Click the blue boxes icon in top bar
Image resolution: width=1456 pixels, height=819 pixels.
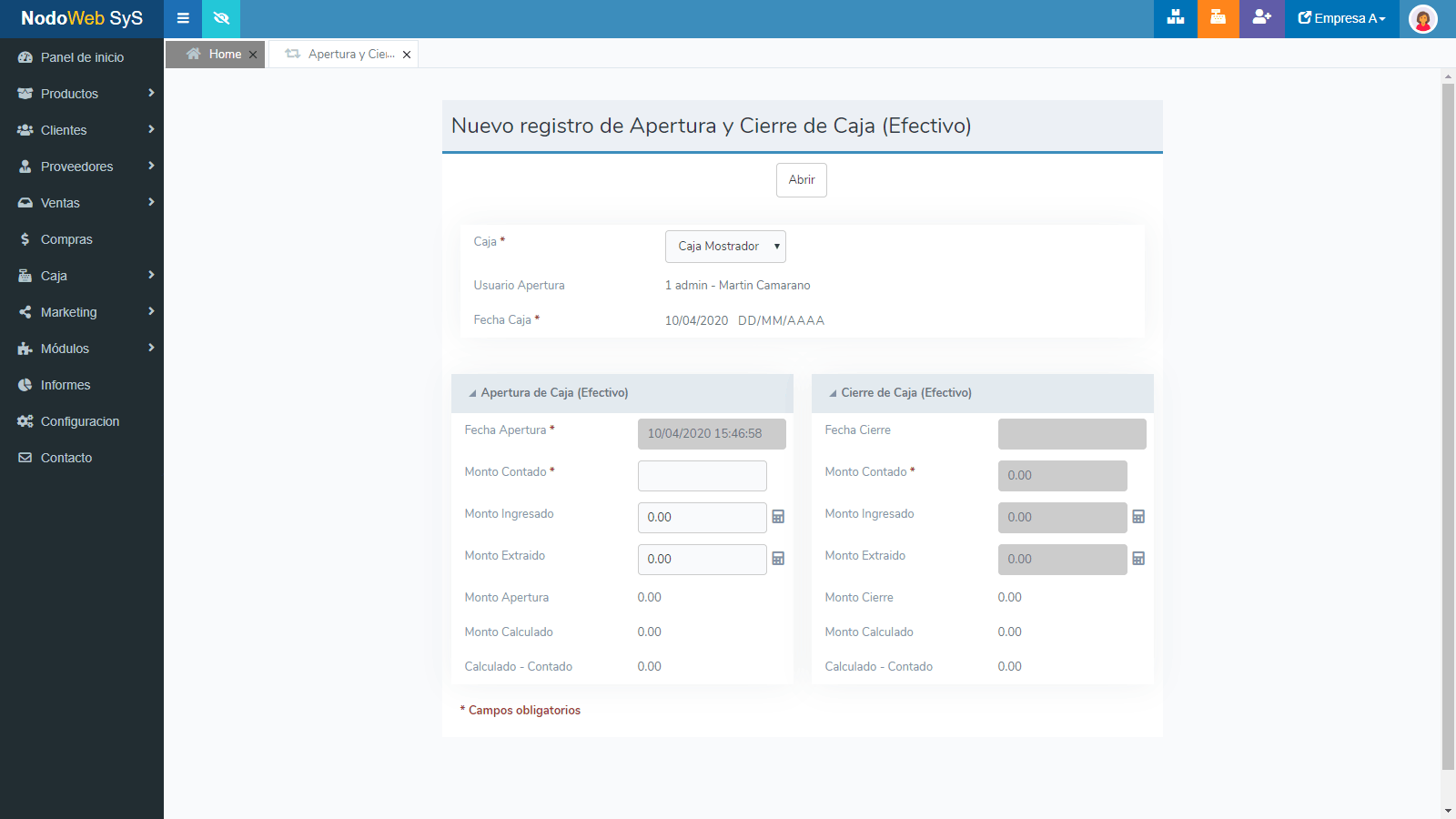pos(1175,18)
